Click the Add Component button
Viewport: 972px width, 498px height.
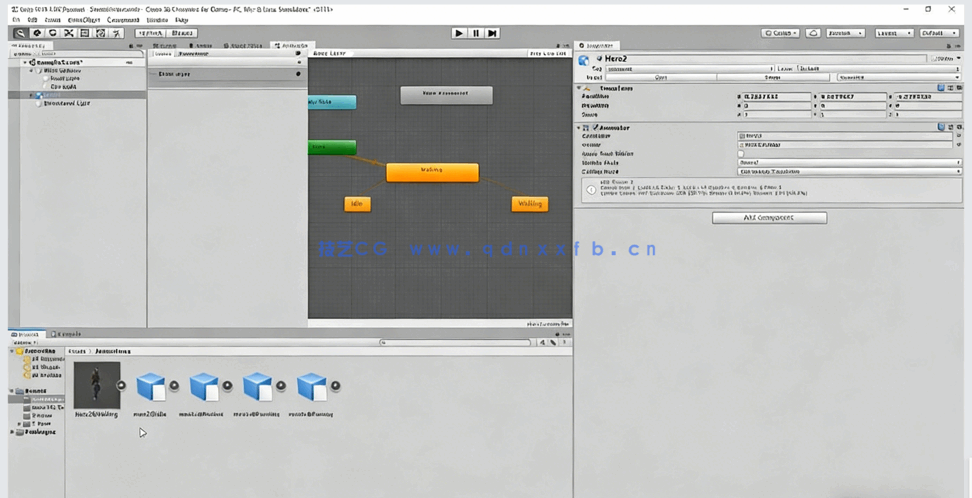coord(769,217)
